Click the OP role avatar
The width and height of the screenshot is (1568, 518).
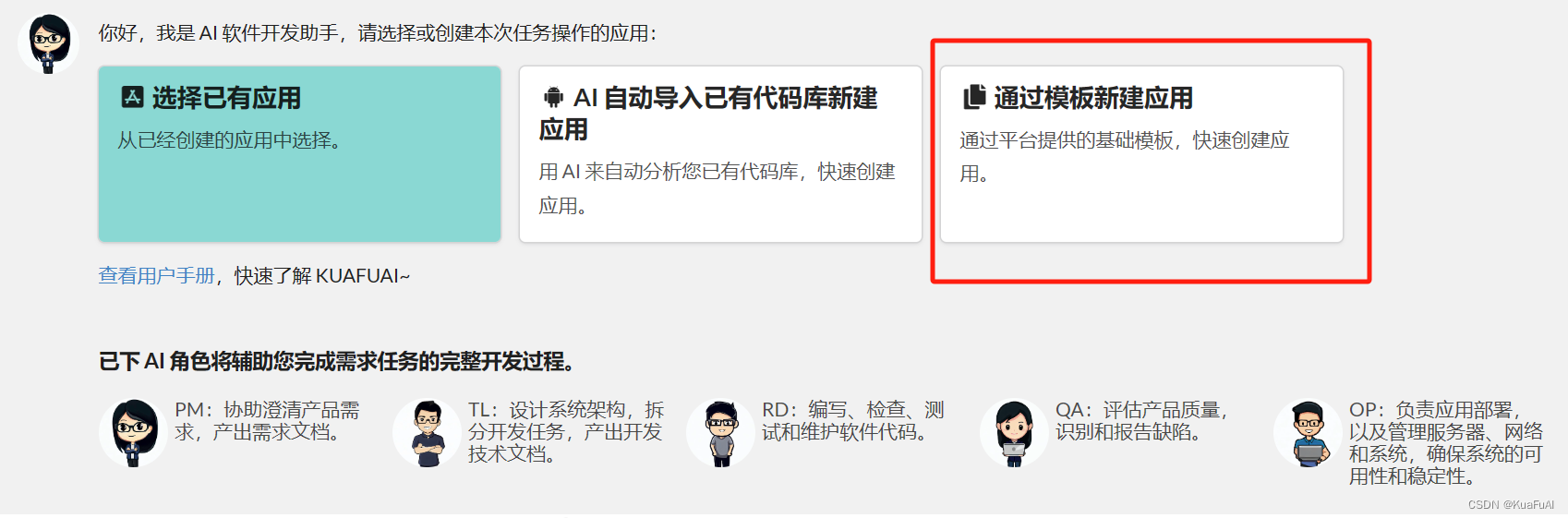pos(1308,432)
